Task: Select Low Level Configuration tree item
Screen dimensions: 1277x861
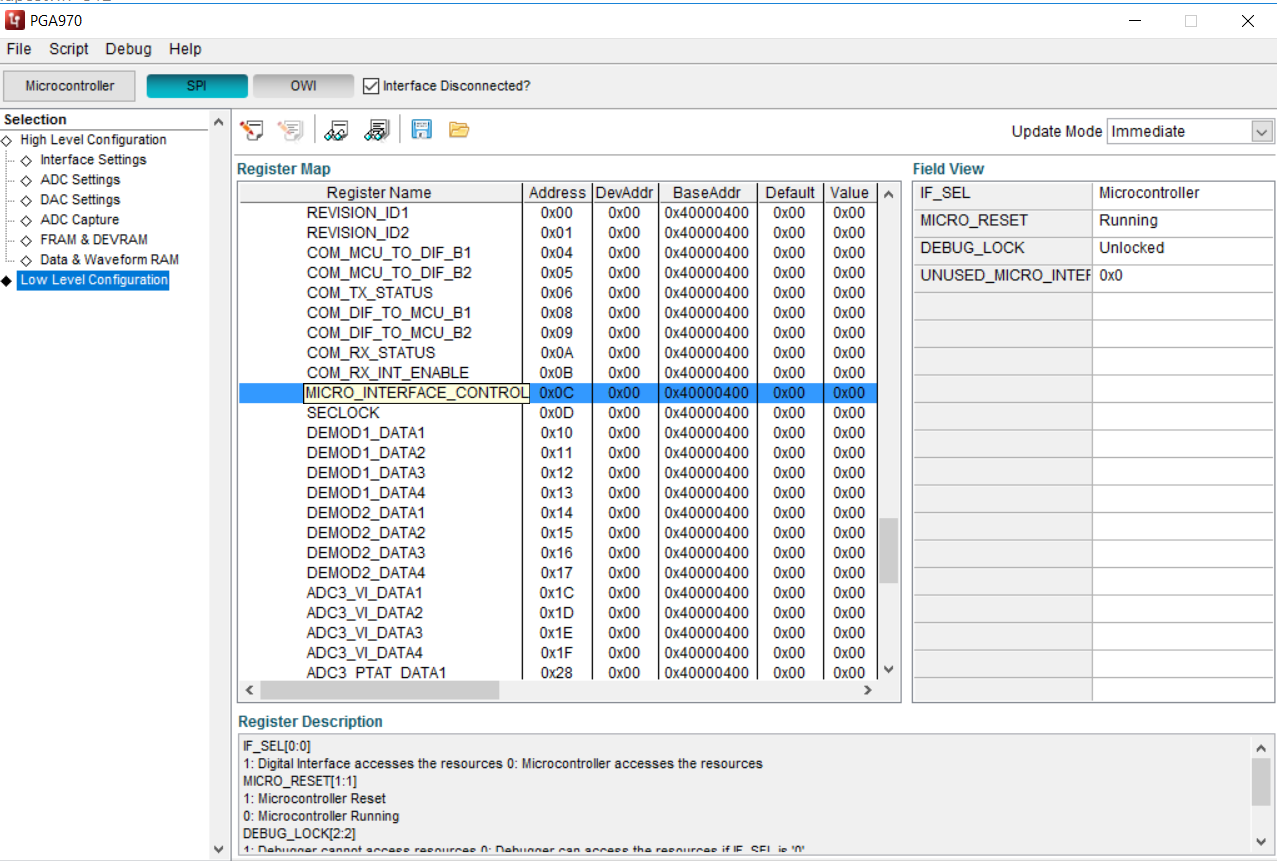Action: coord(94,280)
